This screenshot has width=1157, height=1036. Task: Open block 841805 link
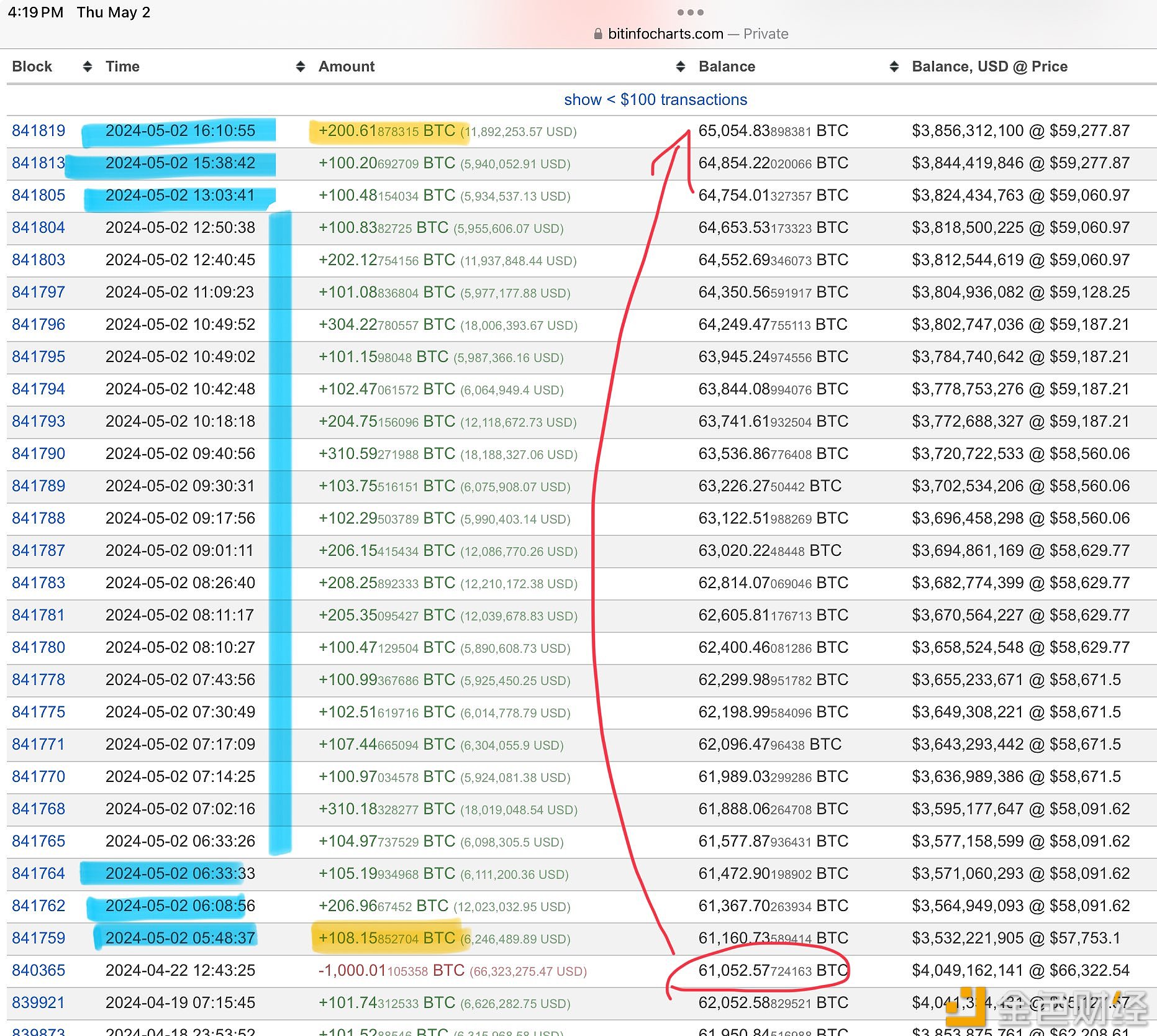pos(39,195)
